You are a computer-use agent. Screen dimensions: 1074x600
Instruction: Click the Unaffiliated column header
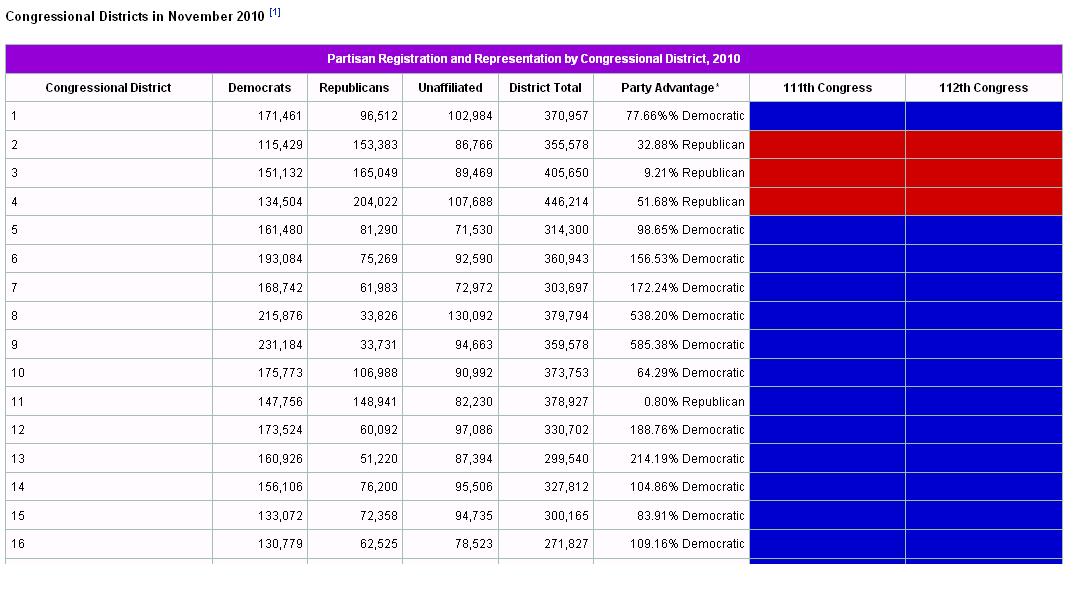coord(450,88)
